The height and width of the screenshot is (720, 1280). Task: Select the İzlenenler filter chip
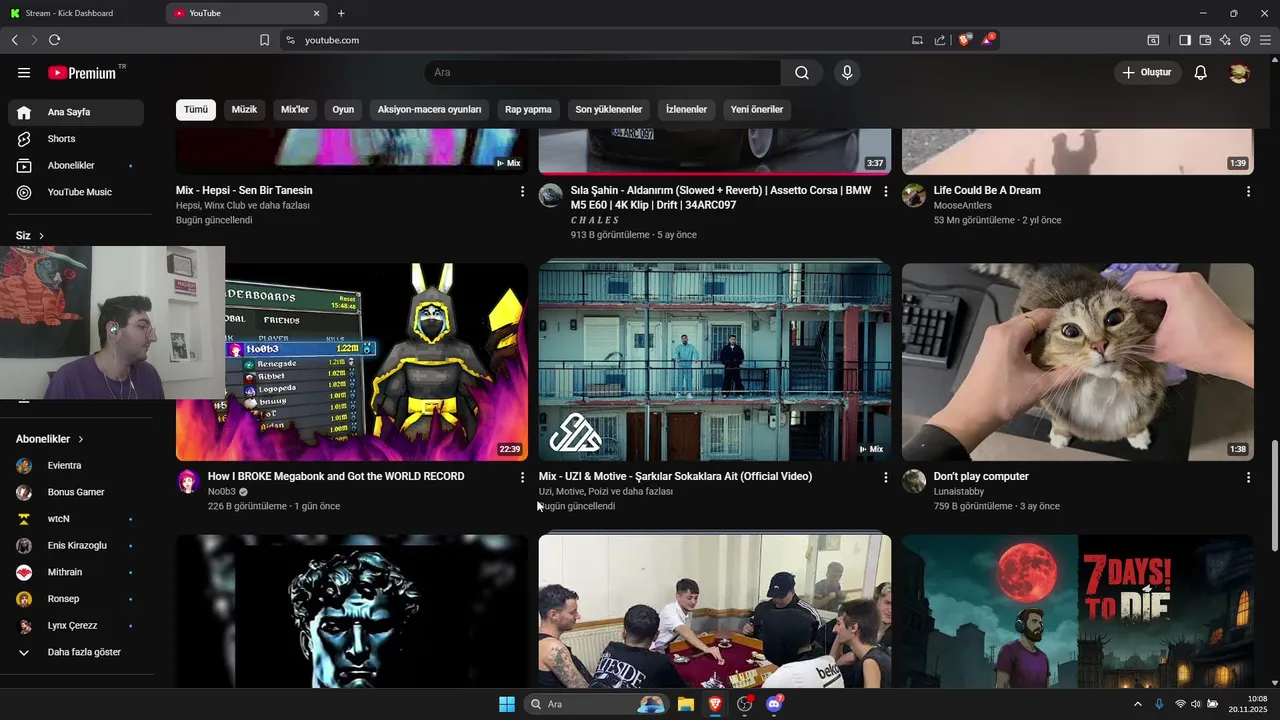(x=686, y=109)
